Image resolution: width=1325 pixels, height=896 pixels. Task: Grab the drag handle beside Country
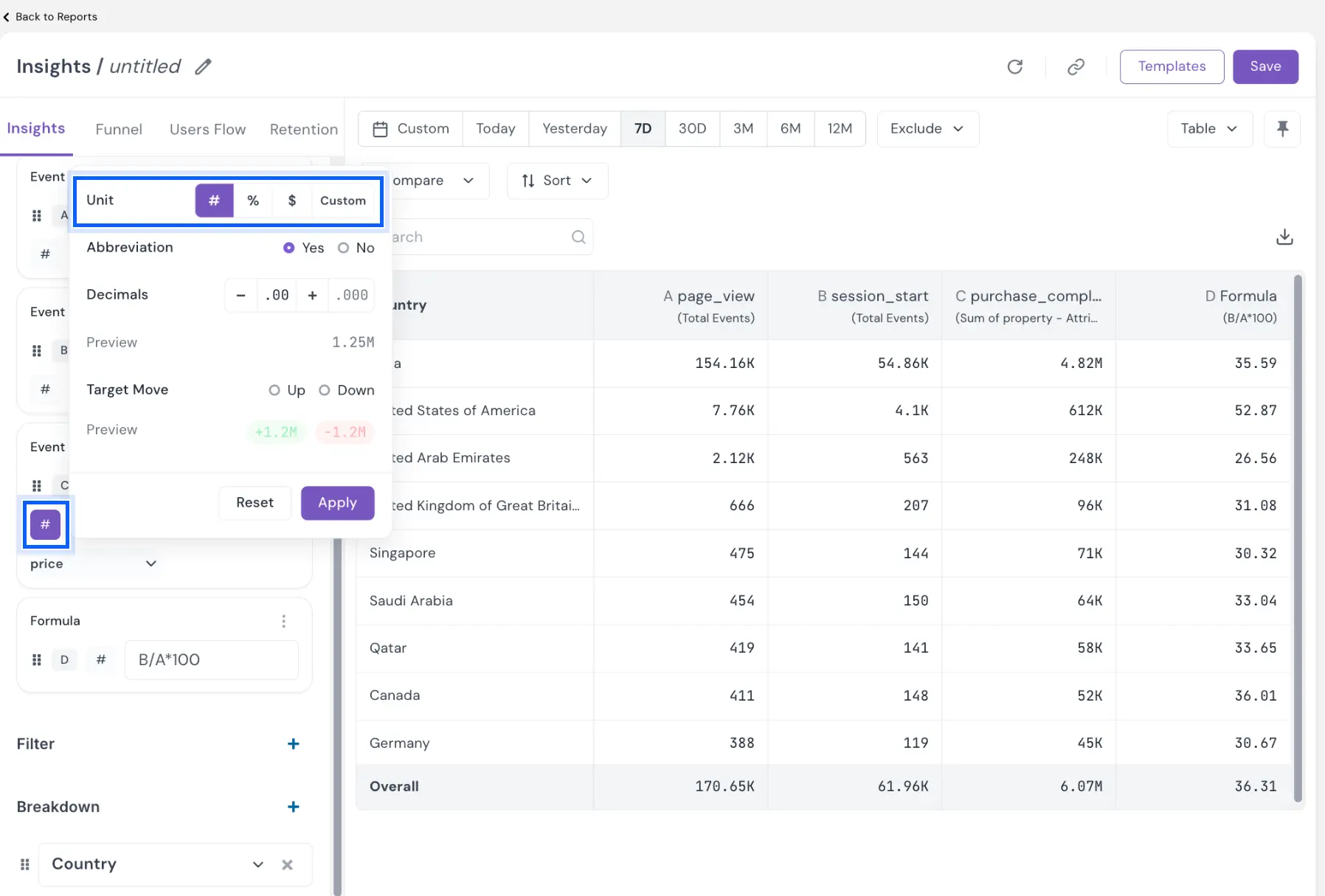(x=24, y=864)
